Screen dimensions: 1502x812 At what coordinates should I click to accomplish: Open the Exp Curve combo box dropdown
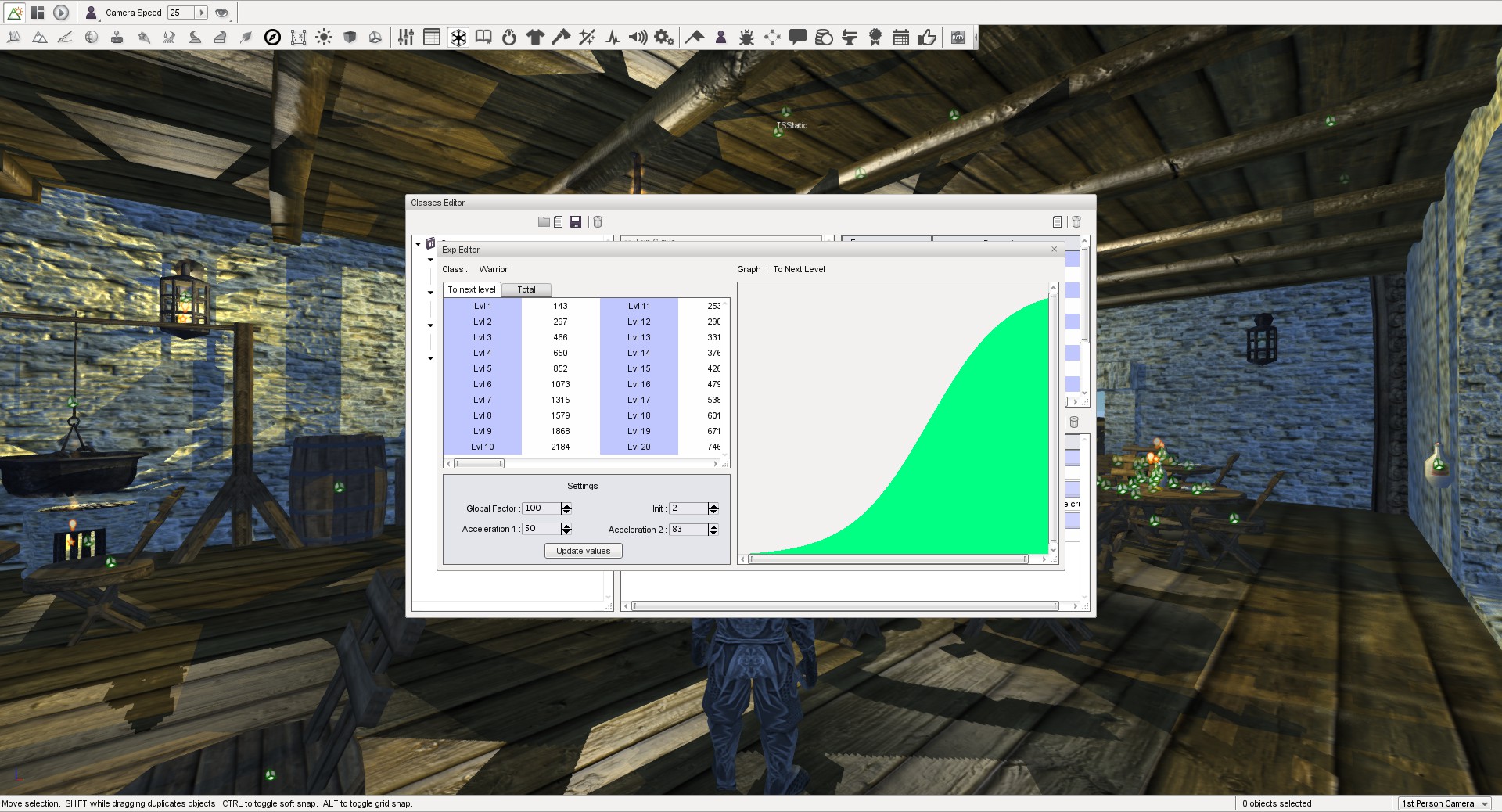coord(829,241)
